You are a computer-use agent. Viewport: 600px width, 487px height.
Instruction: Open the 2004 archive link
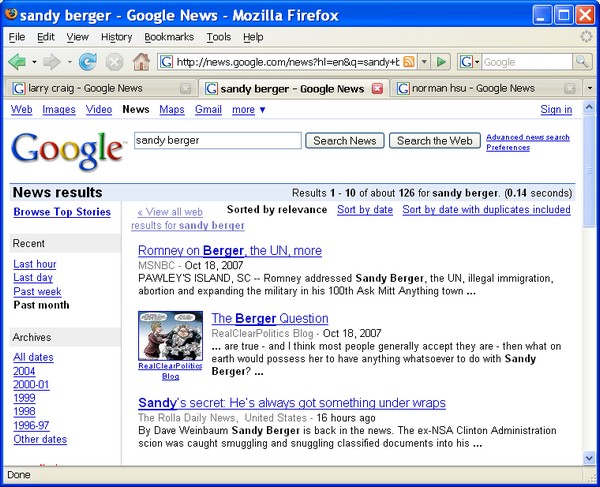coord(24,371)
